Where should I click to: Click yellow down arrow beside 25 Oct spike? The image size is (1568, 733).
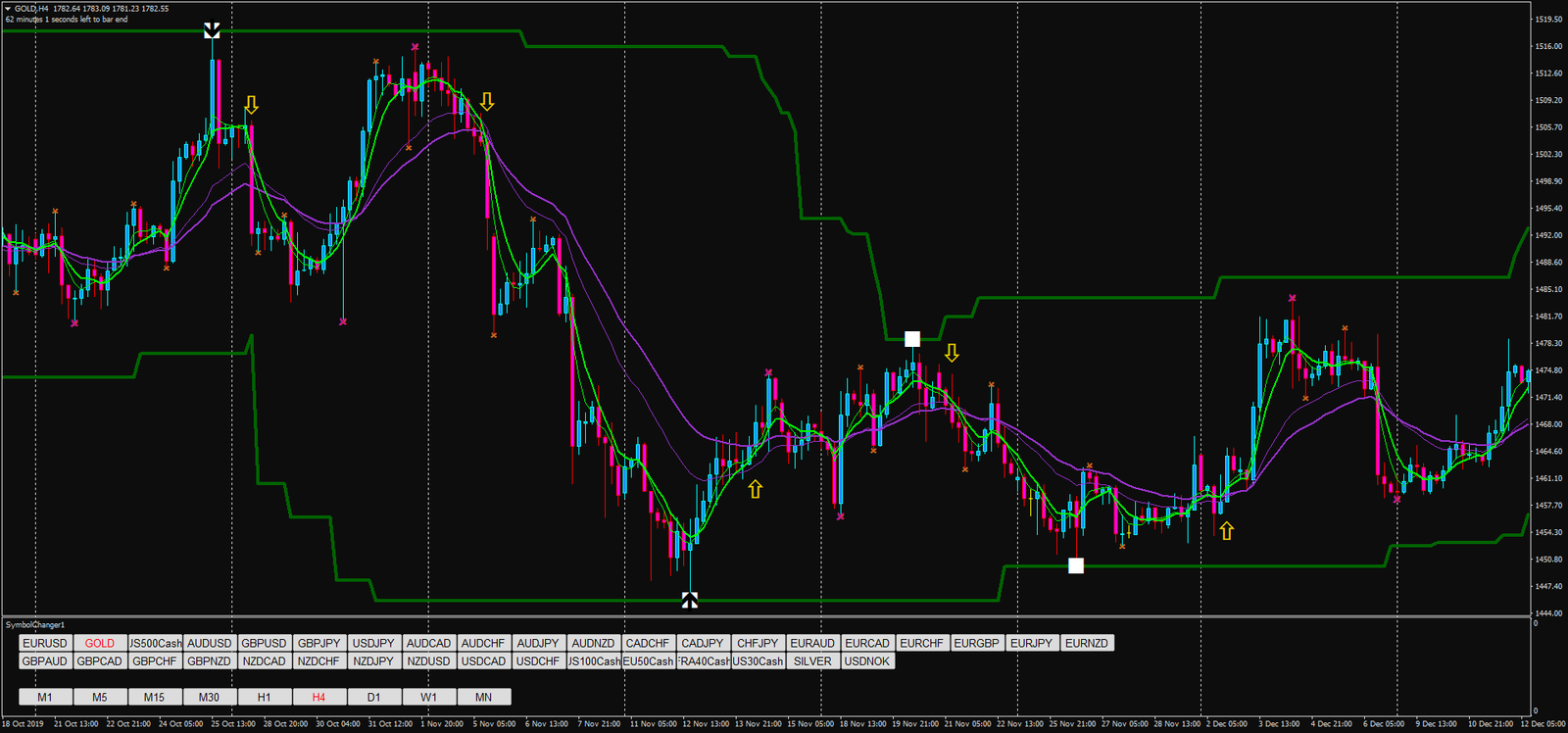tap(251, 105)
